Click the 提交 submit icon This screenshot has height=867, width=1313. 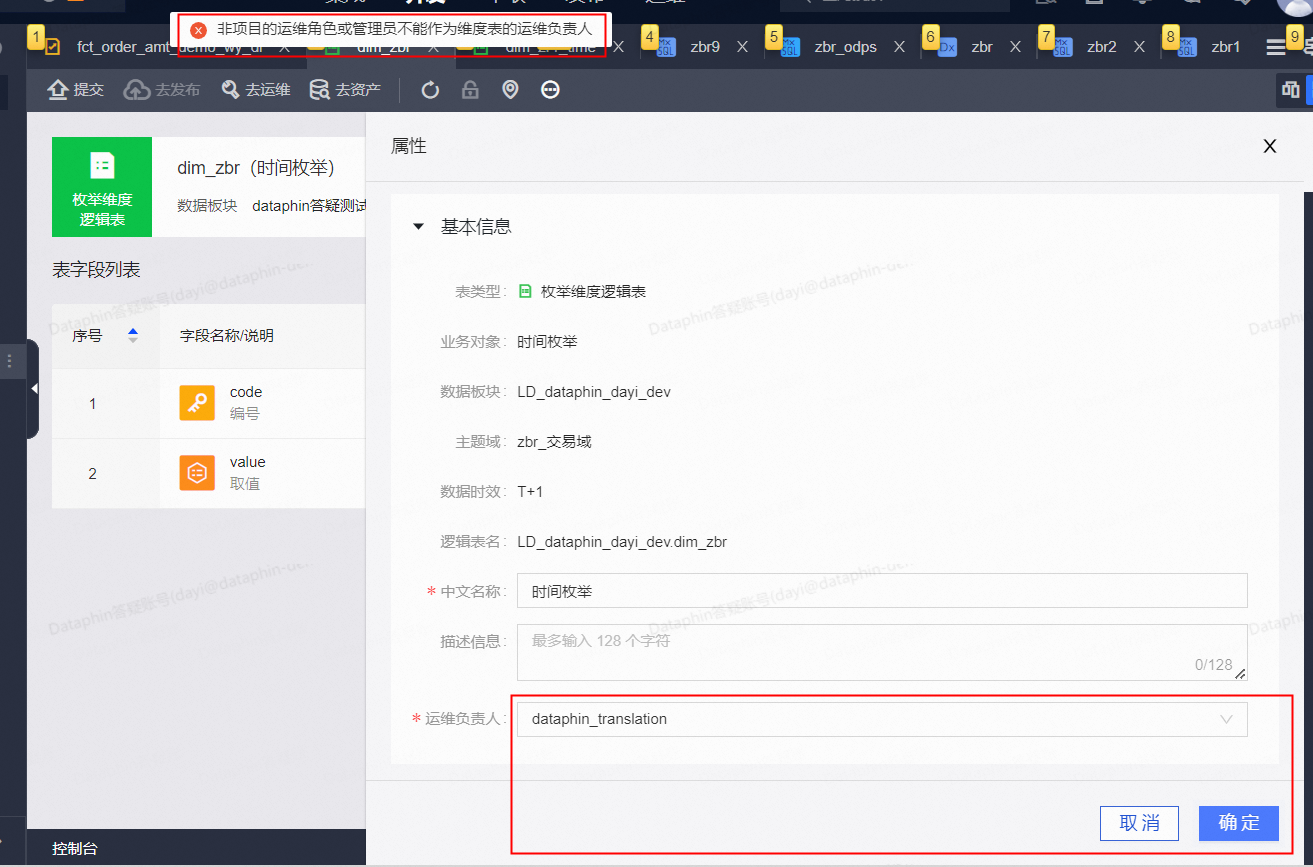[76, 90]
